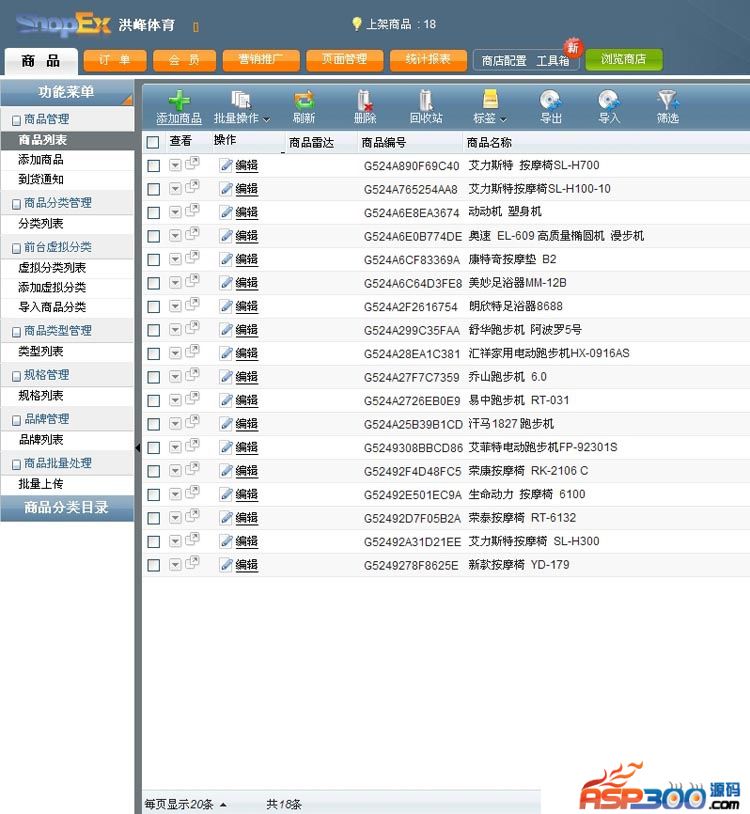The width and height of the screenshot is (750, 814).
Task: Open the 每页显示20条 page size selector
Action: point(186,804)
